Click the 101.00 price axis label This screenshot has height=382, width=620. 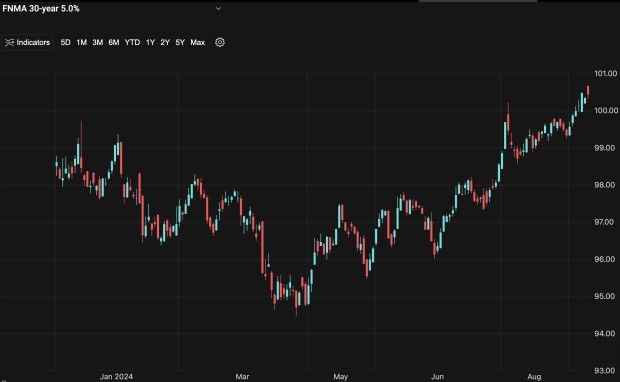point(605,74)
